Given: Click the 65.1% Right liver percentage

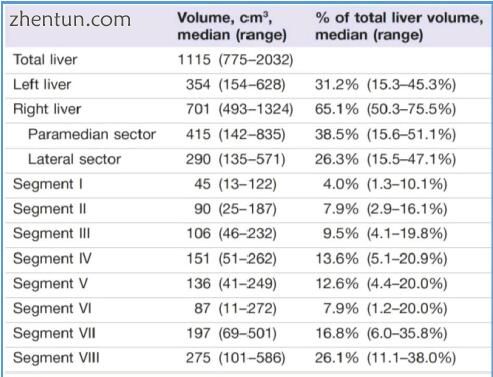Looking at the screenshot, I should pos(336,109).
